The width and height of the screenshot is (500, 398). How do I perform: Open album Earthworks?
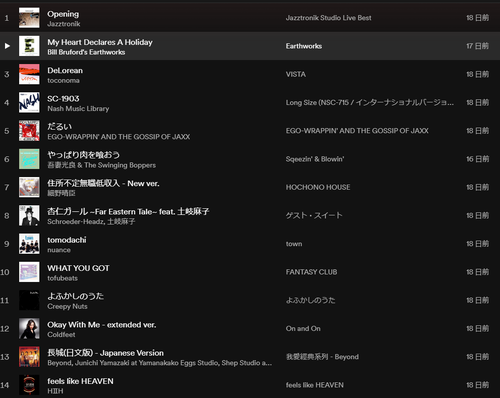tap(304, 46)
